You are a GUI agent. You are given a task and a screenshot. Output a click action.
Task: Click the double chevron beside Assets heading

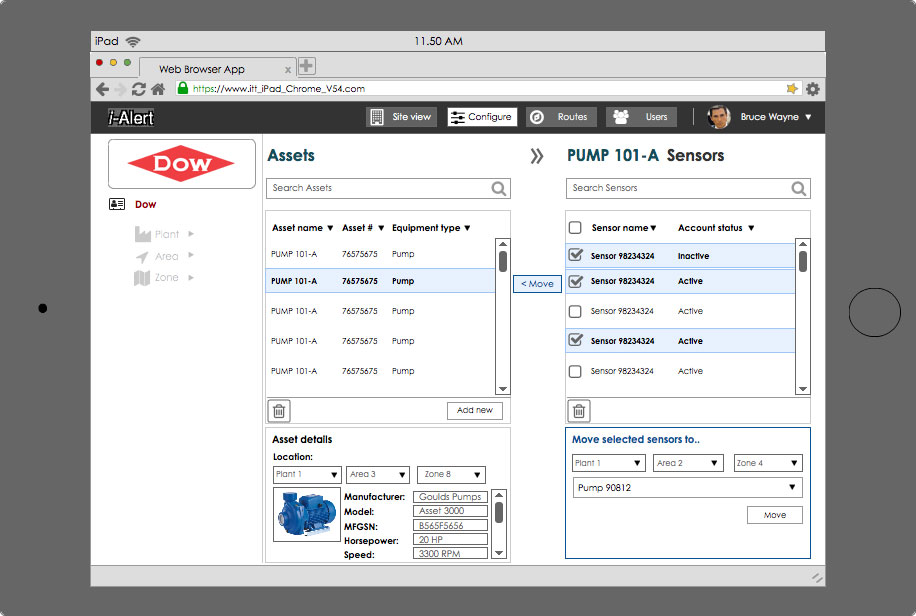click(537, 156)
